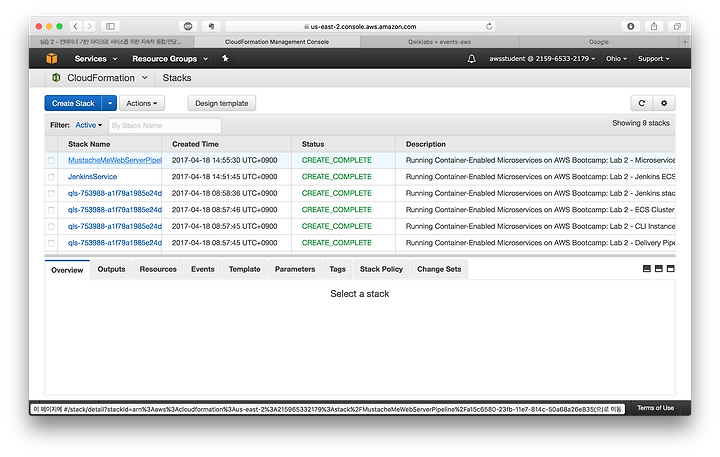Tick the checkbox for the CLI Instance row
Image resolution: width=720 pixels, height=457 pixels.
pyautogui.click(x=51, y=226)
